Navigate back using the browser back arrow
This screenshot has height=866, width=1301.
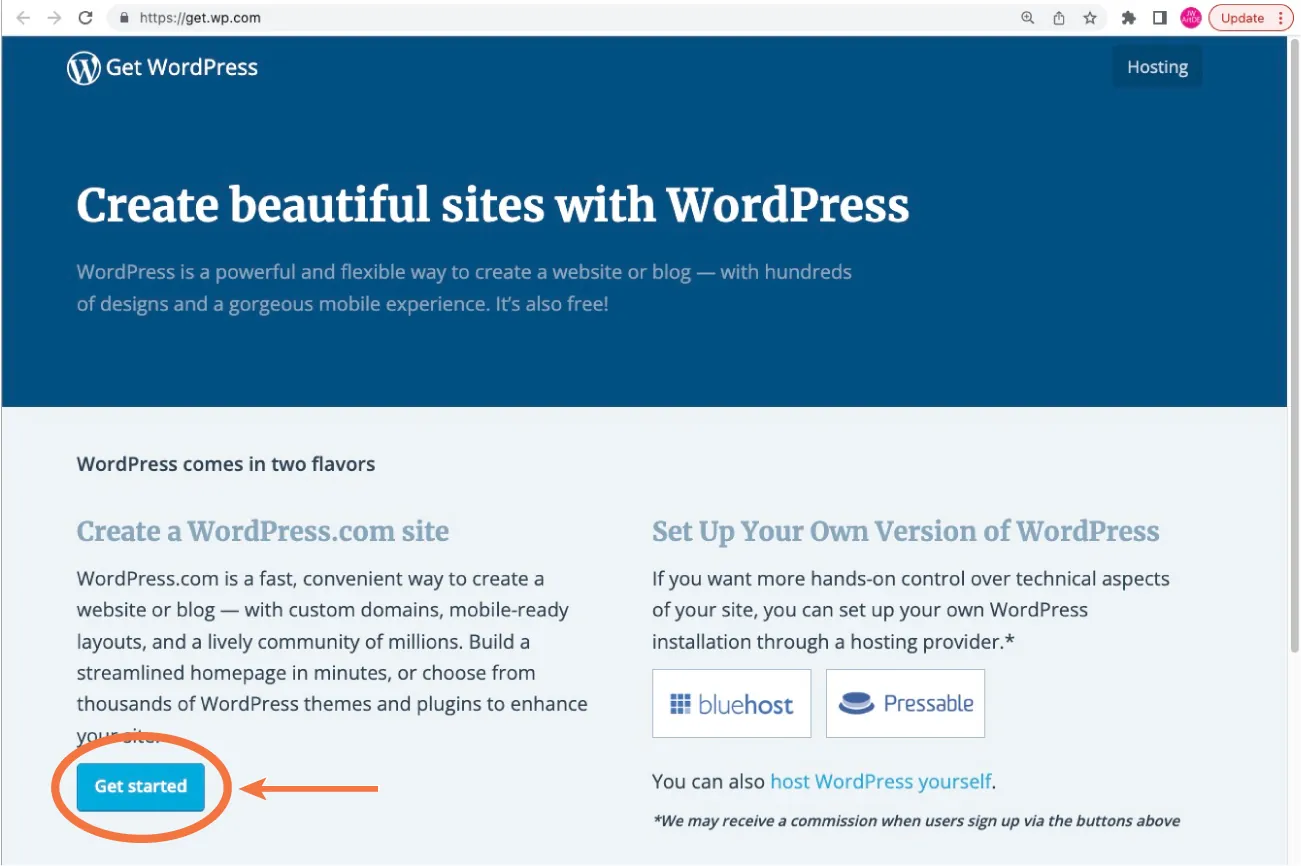pyautogui.click(x=23, y=17)
